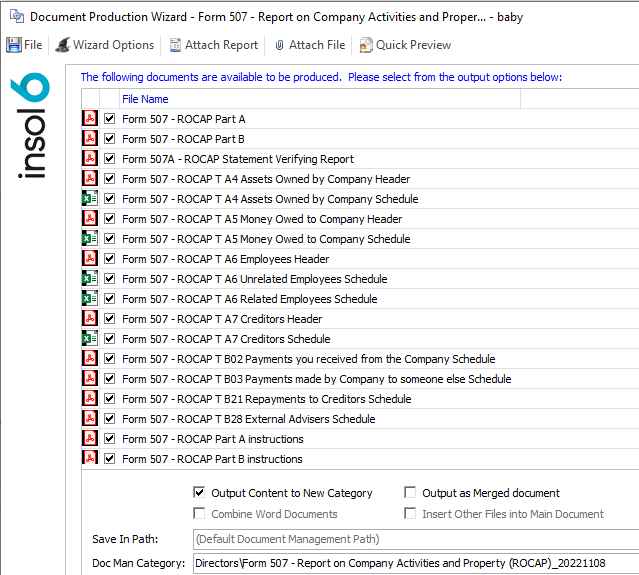Untick ROCAP Part B instructions checkbox
Image resolution: width=639 pixels, height=575 pixels.
point(110,459)
